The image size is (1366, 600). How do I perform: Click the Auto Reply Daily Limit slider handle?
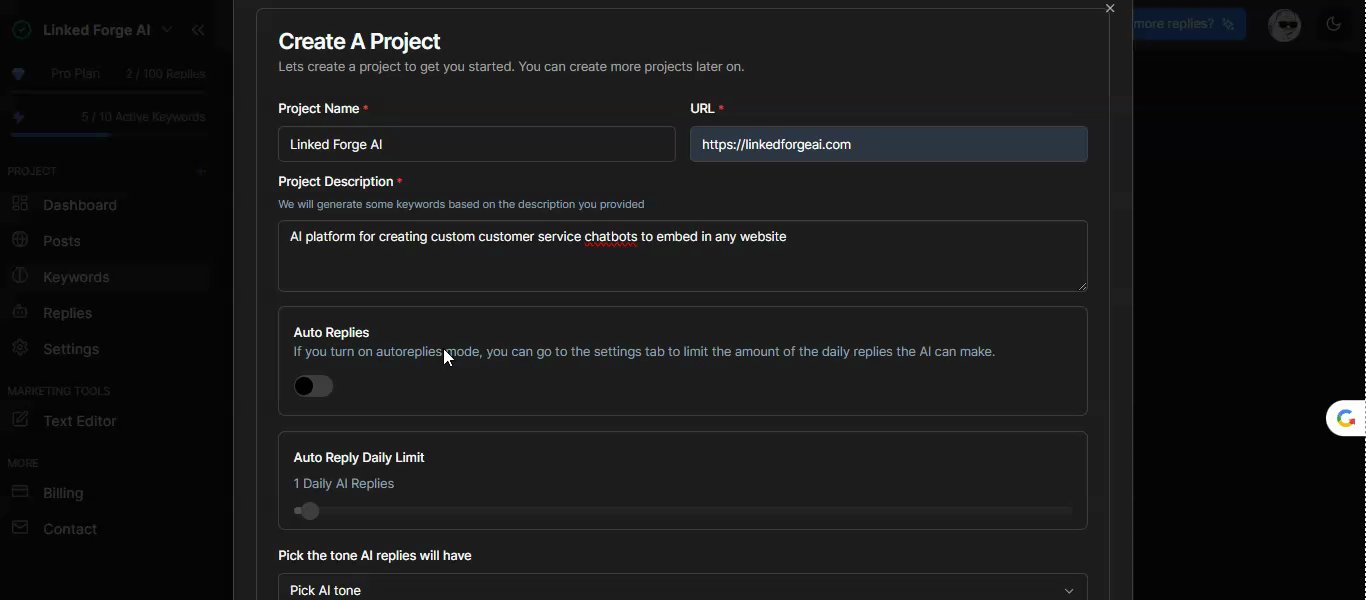[x=310, y=511]
